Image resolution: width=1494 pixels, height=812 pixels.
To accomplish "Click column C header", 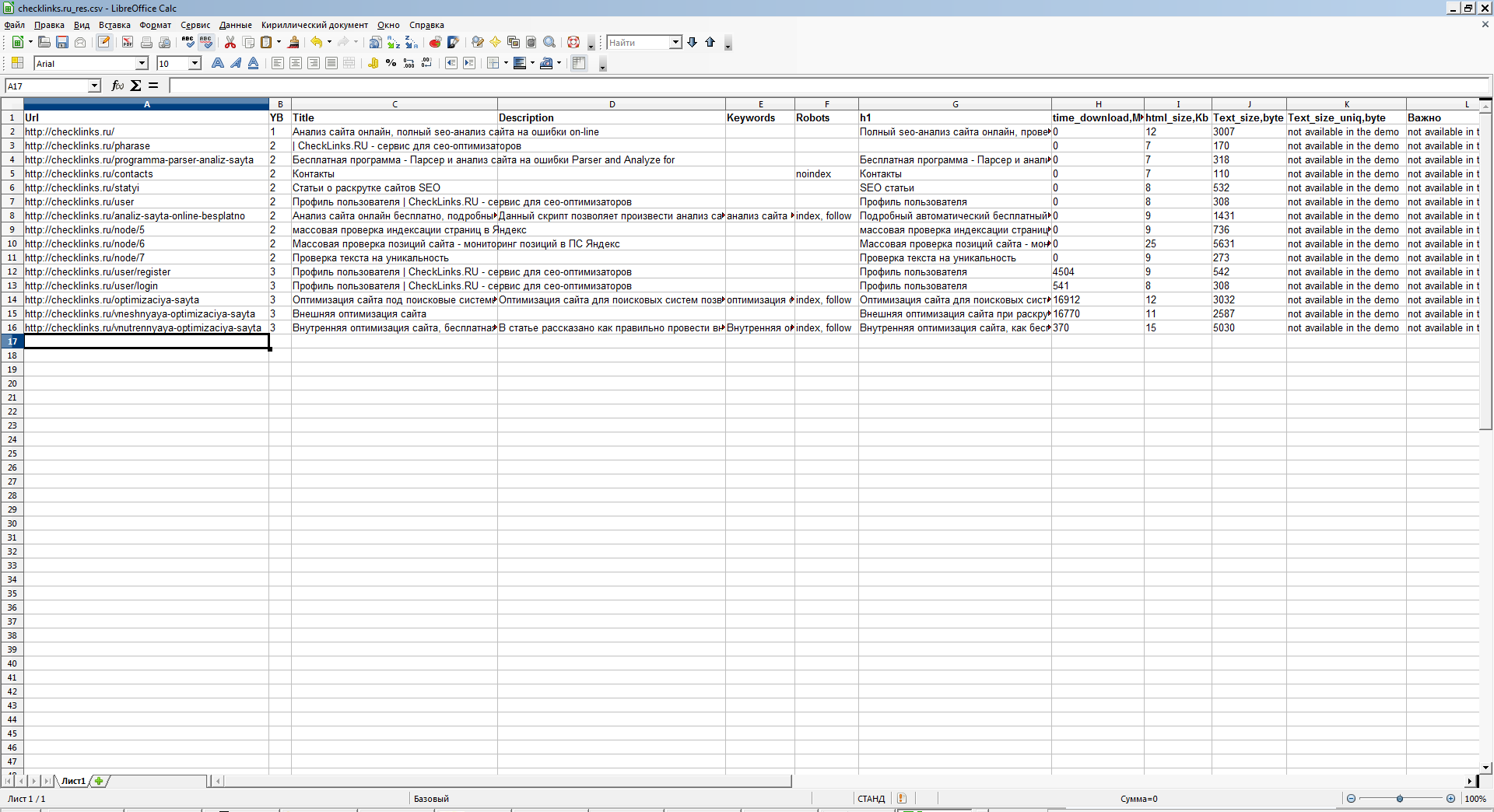I will 395,104.
